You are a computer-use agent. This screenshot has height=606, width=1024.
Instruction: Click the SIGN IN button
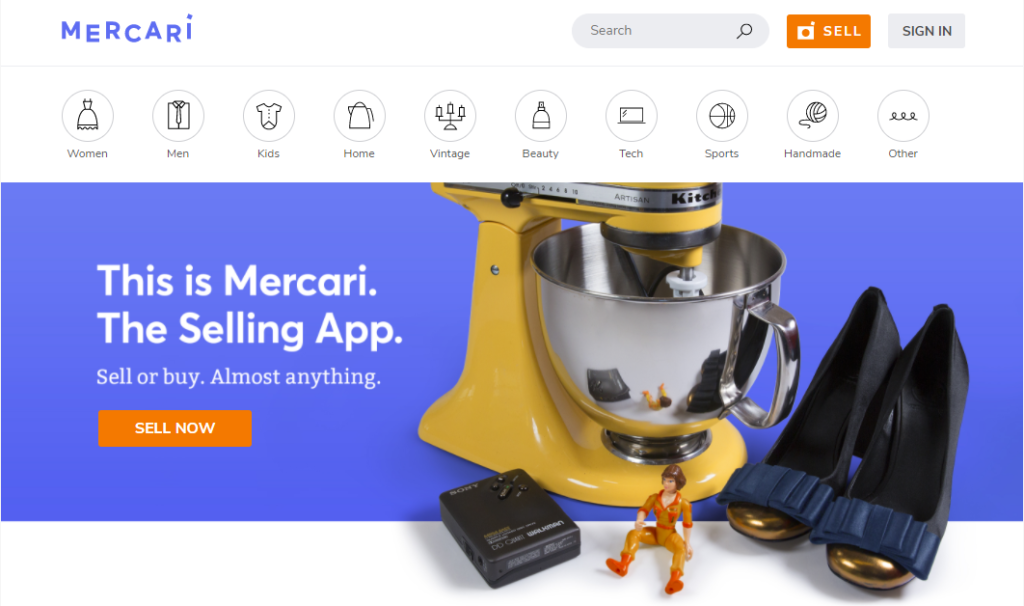point(926,31)
